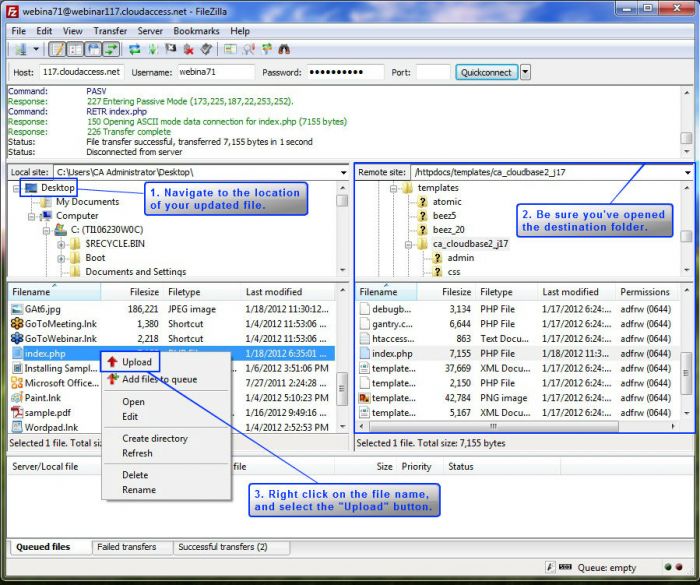The height and width of the screenshot is (585, 700).
Task: Open the Local site path dropdown
Action: click(x=343, y=172)
